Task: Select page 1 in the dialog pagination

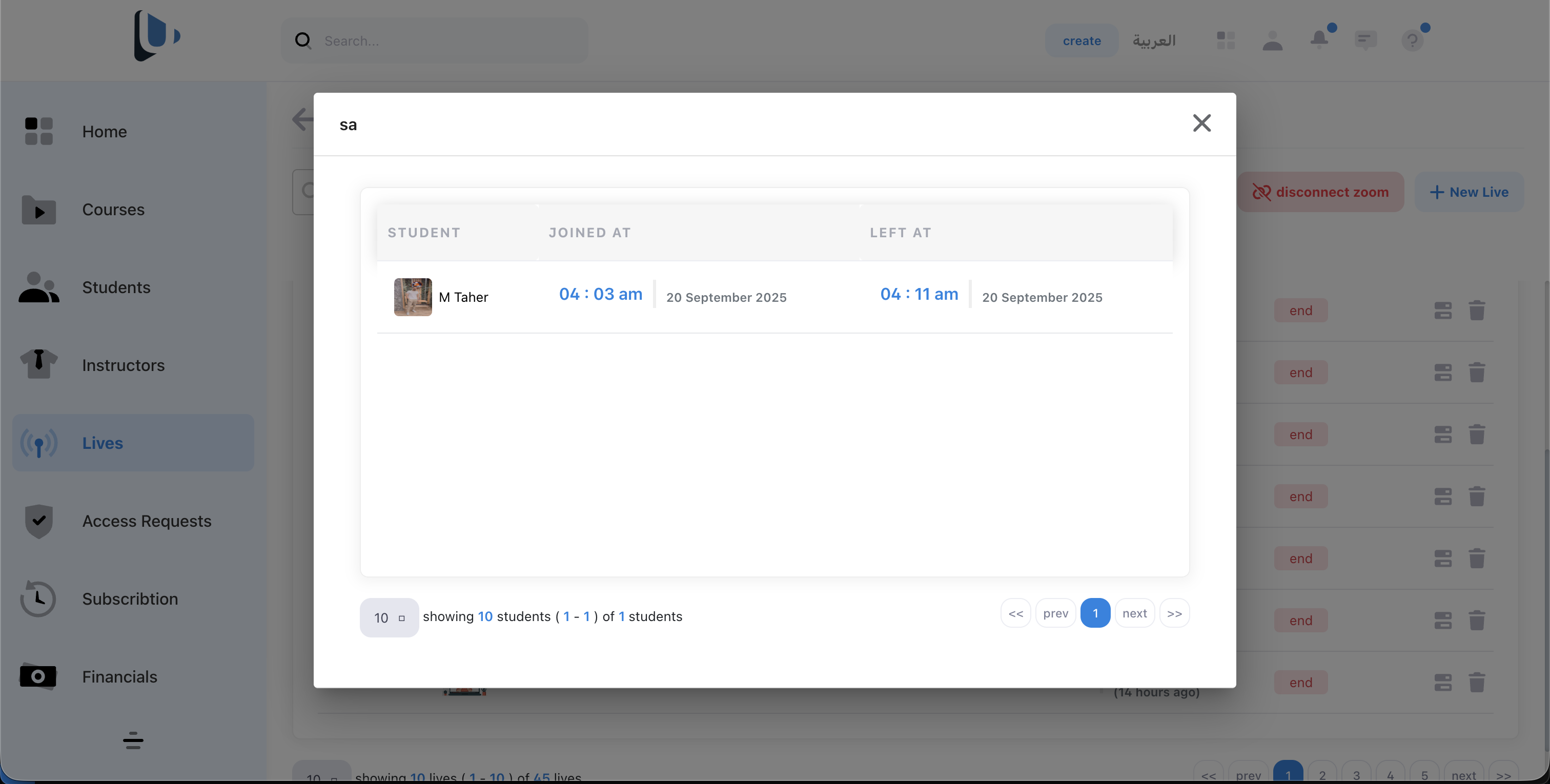Action: click(1095, 613)
